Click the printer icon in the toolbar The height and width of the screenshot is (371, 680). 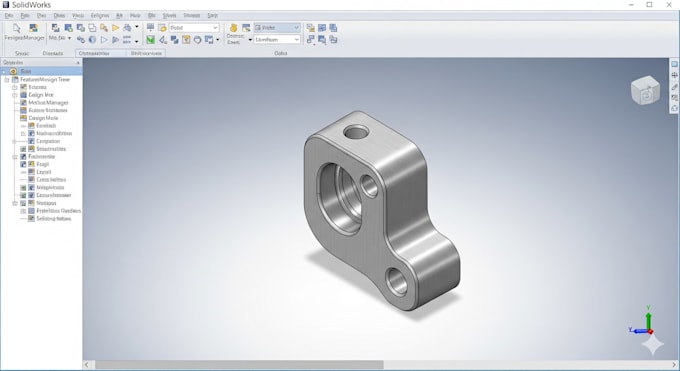[x=127, y=28]
